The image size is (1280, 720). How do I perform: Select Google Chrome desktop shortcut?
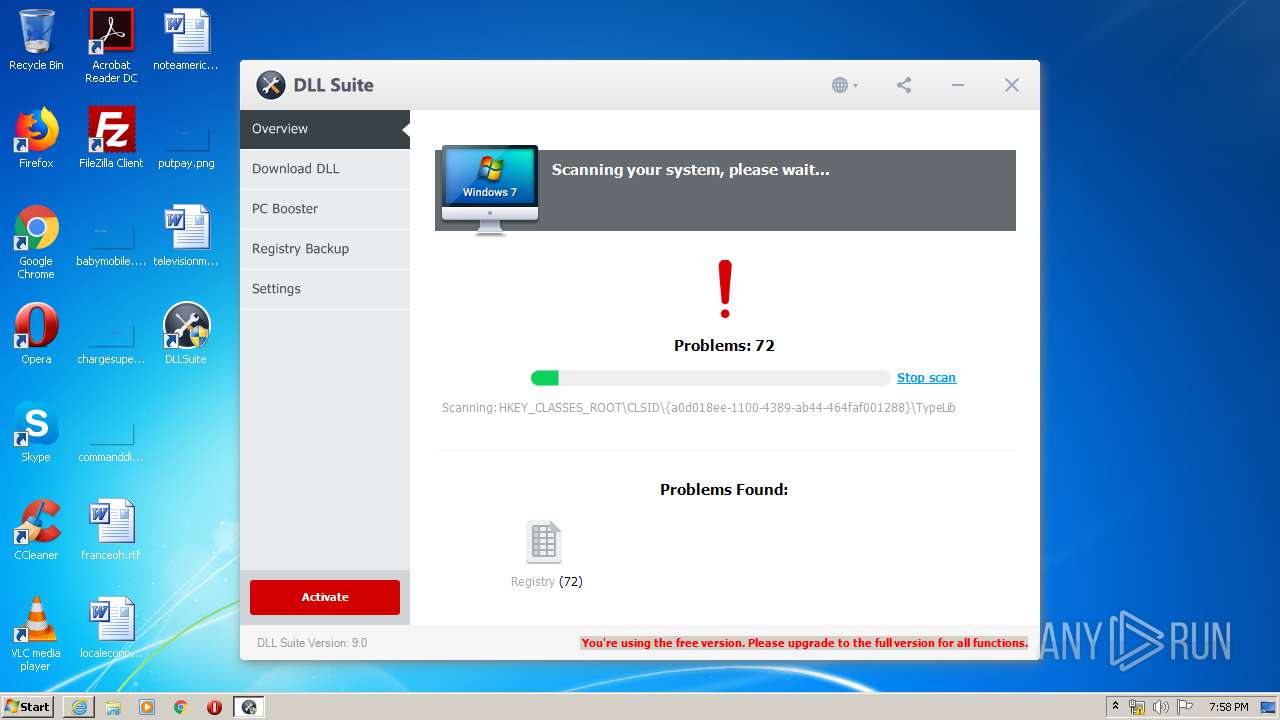[36, 242]
